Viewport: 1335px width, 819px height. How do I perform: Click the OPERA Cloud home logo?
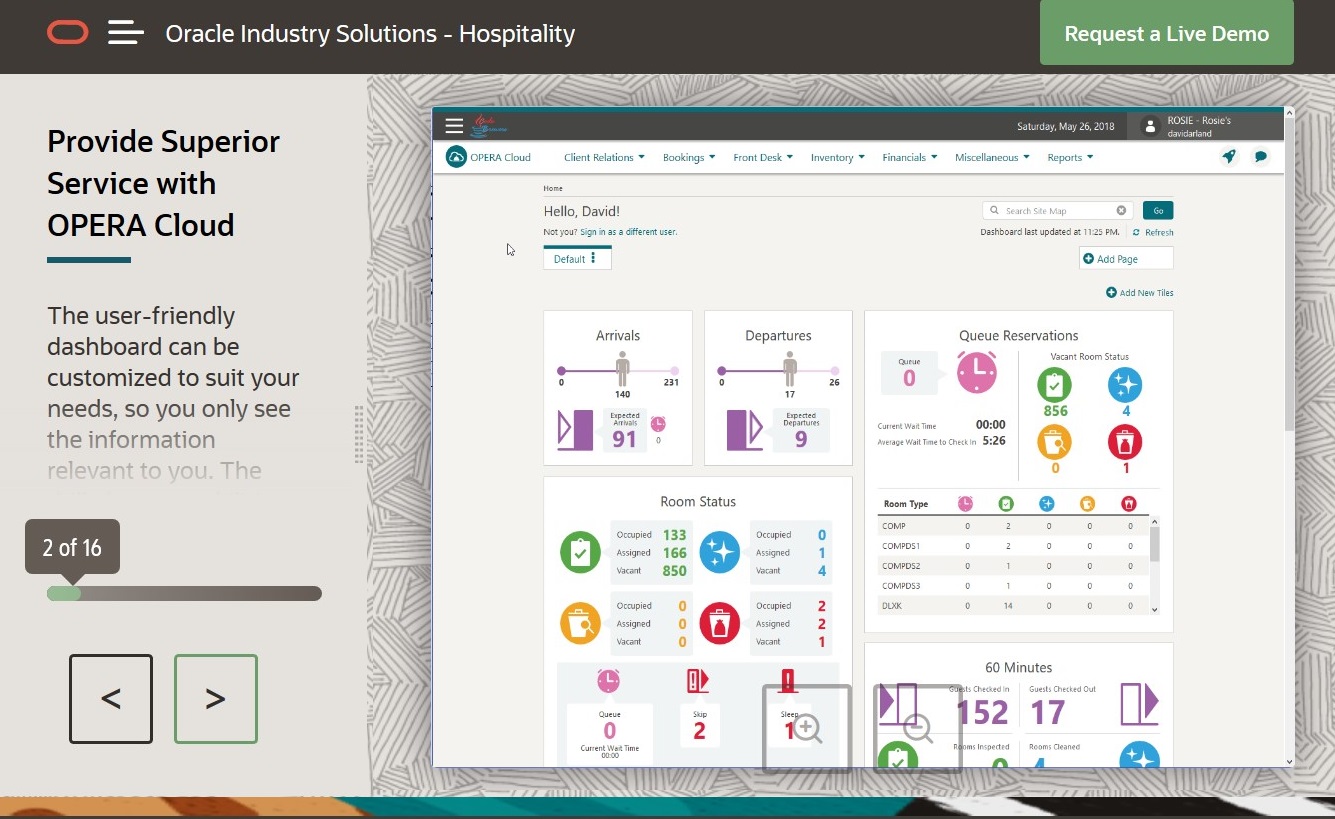[x=489, y=157]
